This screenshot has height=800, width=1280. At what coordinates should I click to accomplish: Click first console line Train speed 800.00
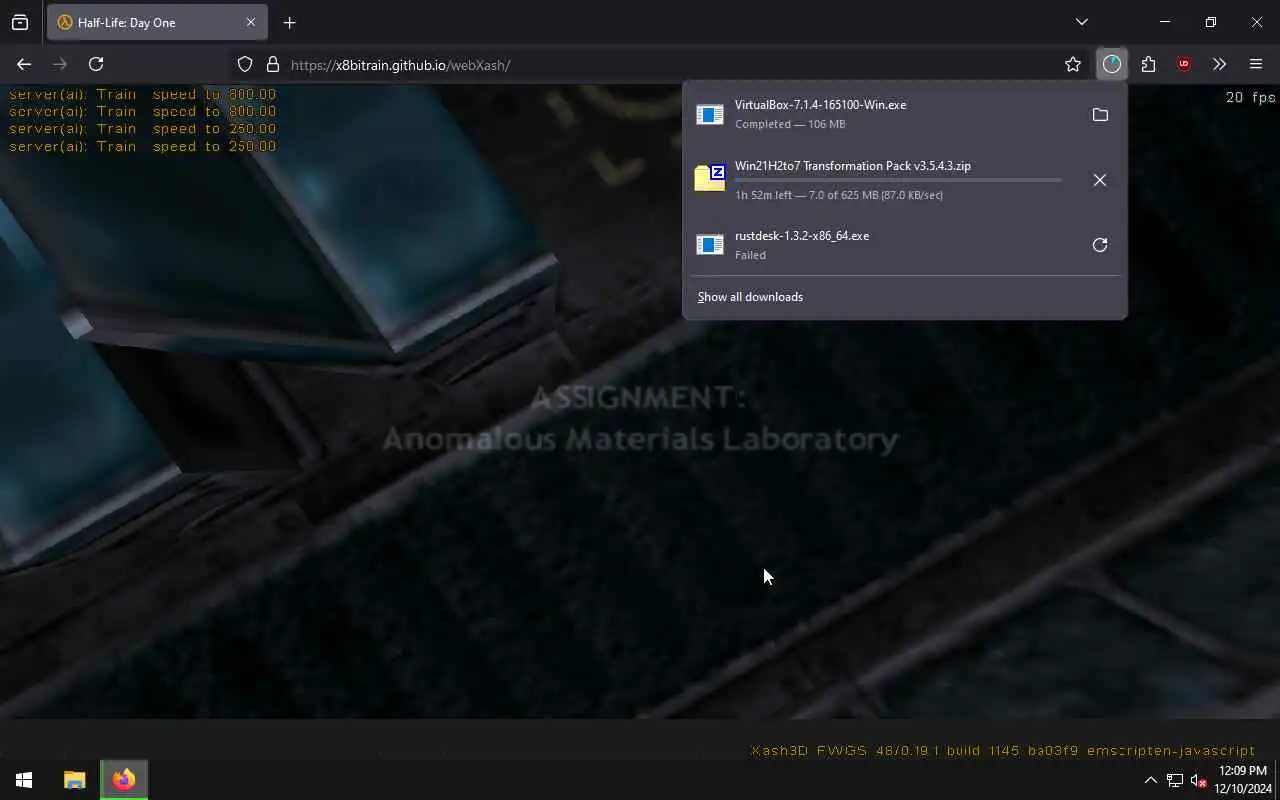[142, 94]
